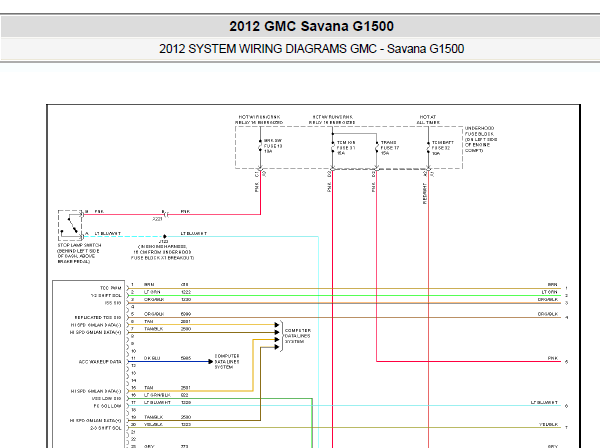Click the LT BLU/WHT label at right edge
Screen dimensions: 600x448
pyautogui.click(x=544, y=402)
